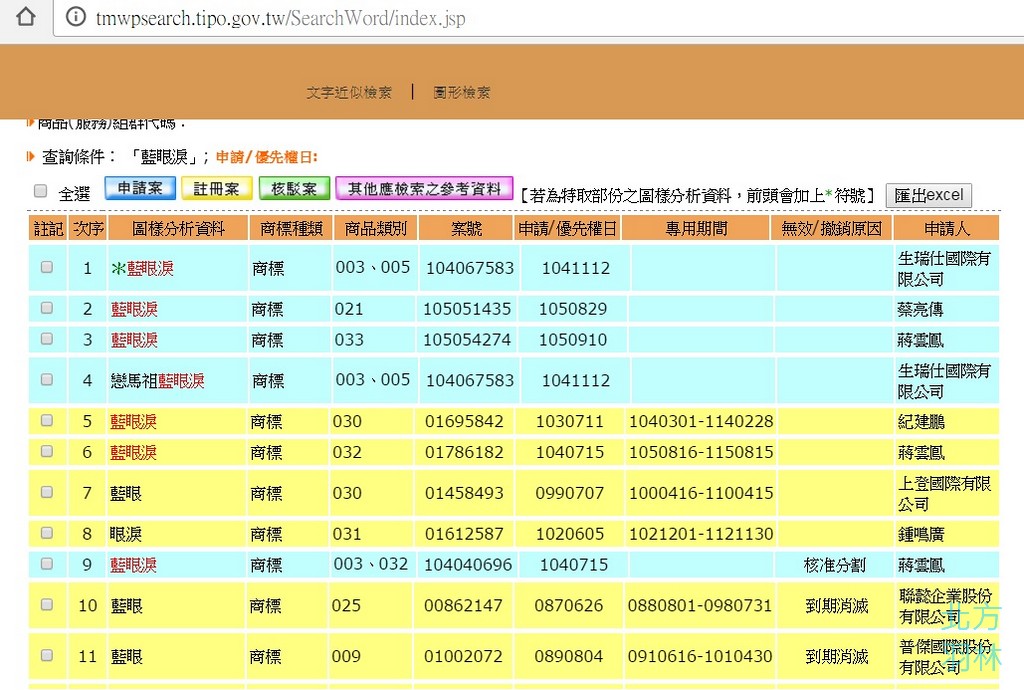Click case number 105054274
The image size is (1024, 690).
[x=467, y=339]
